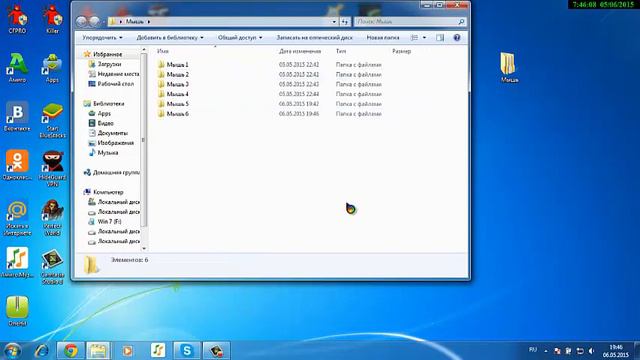Sort by the Размер column header
This screenshot has width=640, height=360.
401,51
